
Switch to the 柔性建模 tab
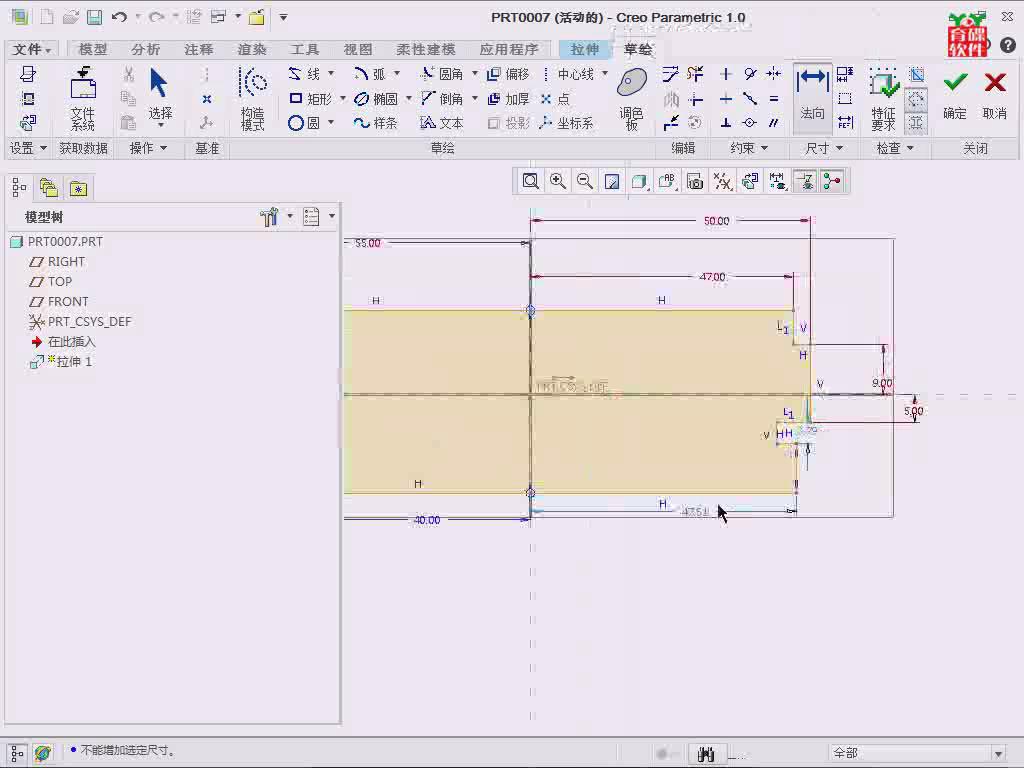click(x=426, y=49)
